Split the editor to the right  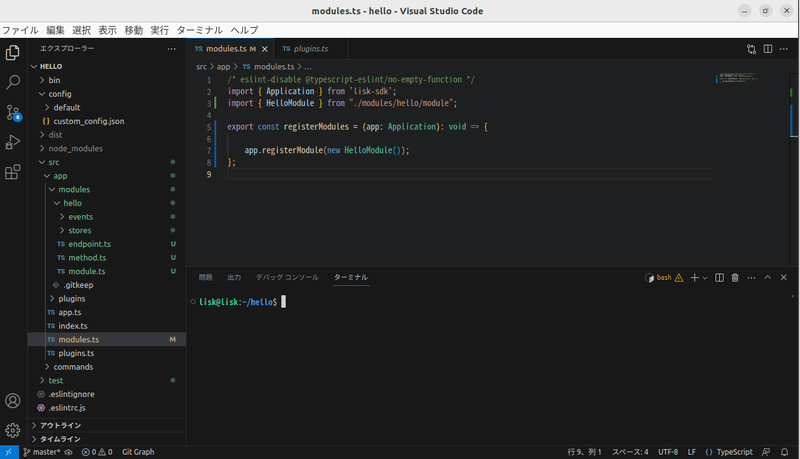tap(768, 49)
